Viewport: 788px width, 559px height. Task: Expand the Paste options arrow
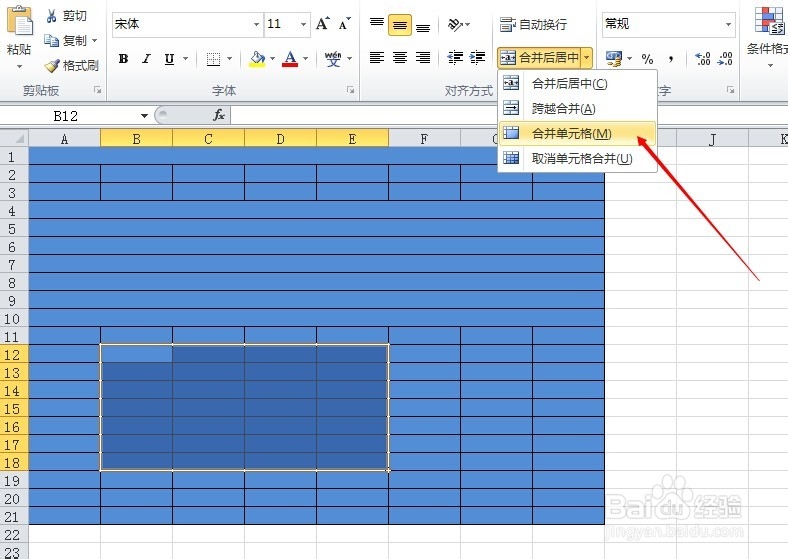19,66
